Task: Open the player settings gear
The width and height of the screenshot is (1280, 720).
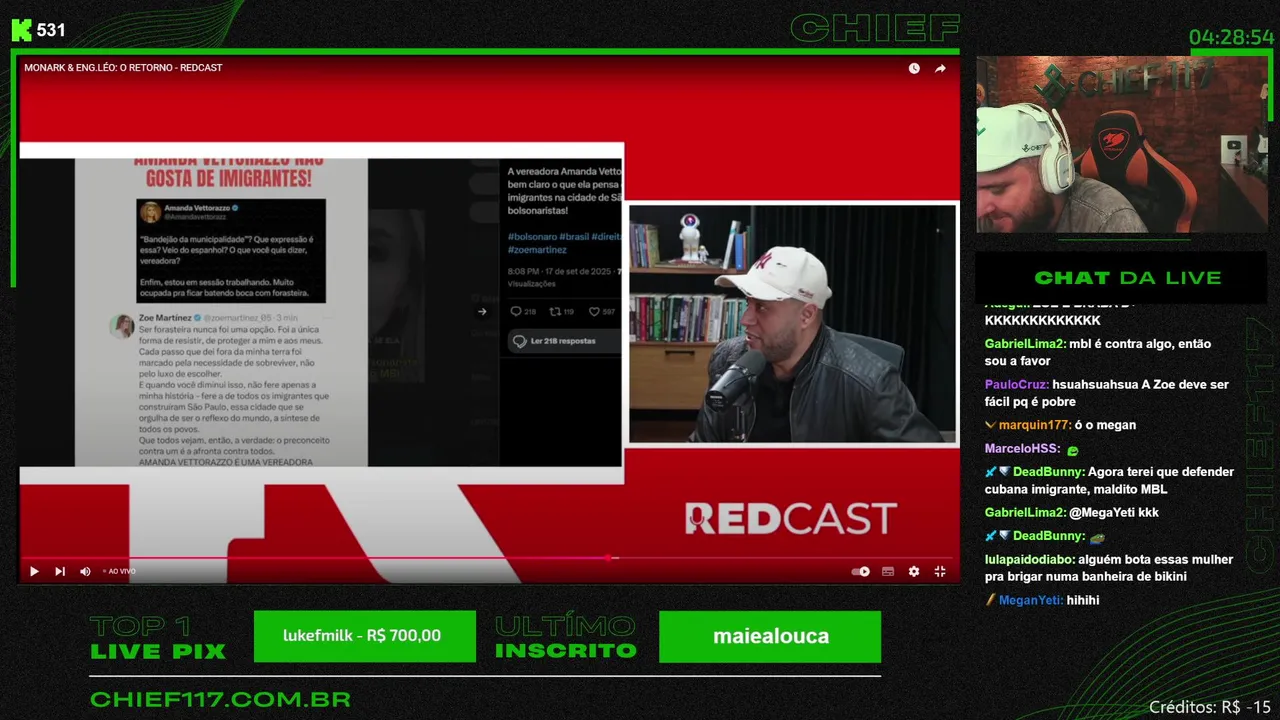Action: pyautogui.click(x=914, y=571)
